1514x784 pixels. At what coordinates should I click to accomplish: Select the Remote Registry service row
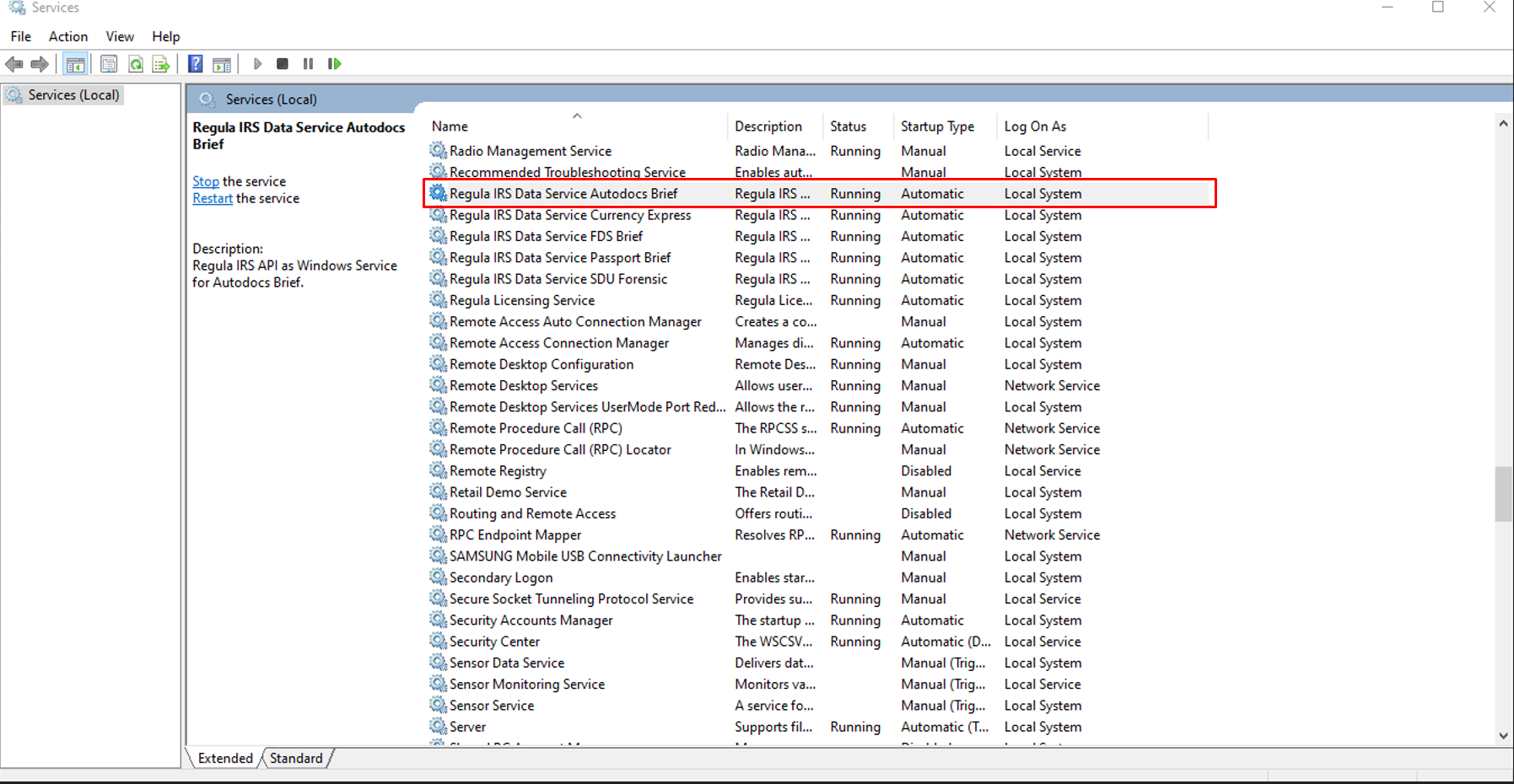coord(498,471)
